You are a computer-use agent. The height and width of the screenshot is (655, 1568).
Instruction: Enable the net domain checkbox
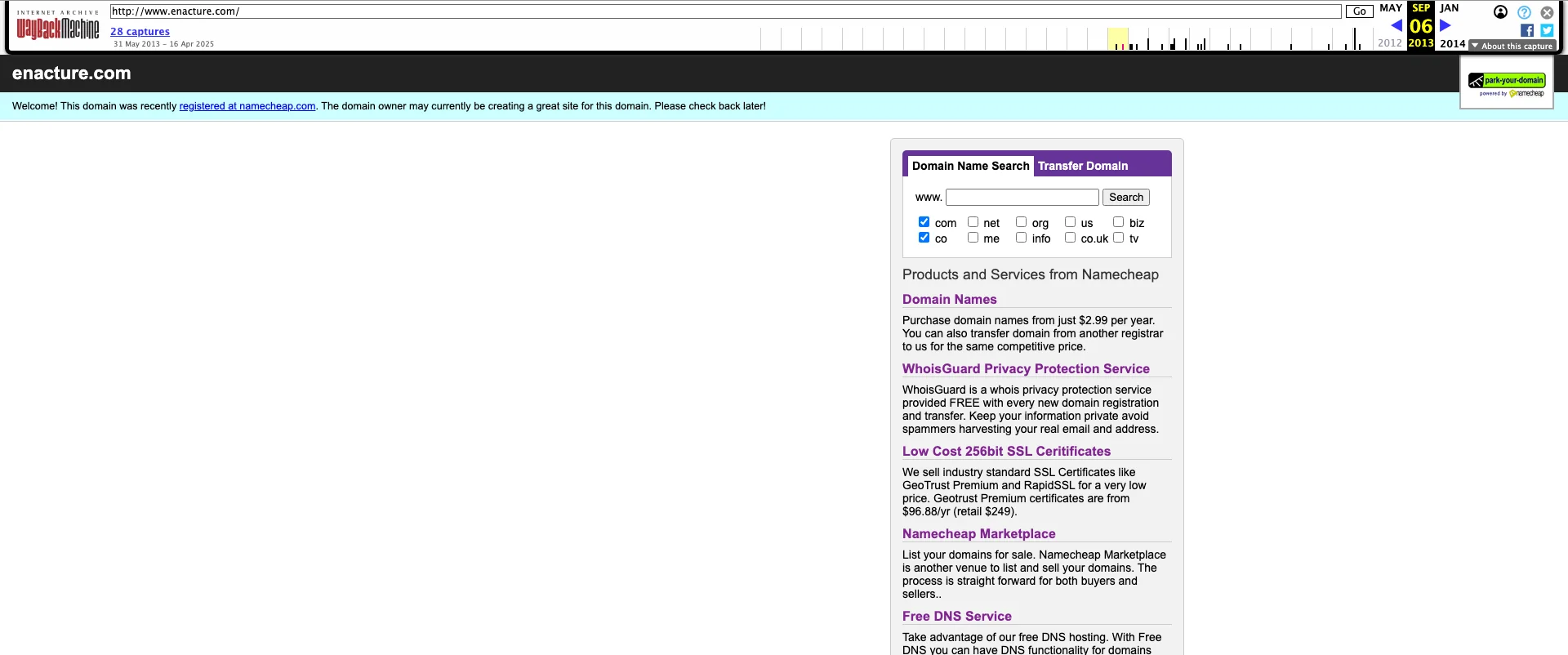tap(973, 222)
